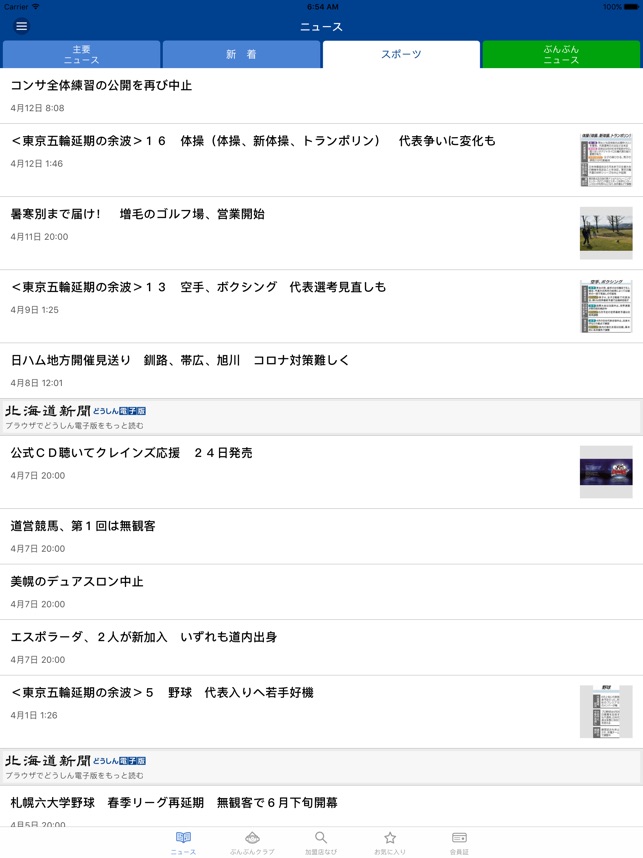Screen dimensions: 643x858
Task: Tap thumbnail of the 体操 gymnastics article
Action: (x=606, y=160)
